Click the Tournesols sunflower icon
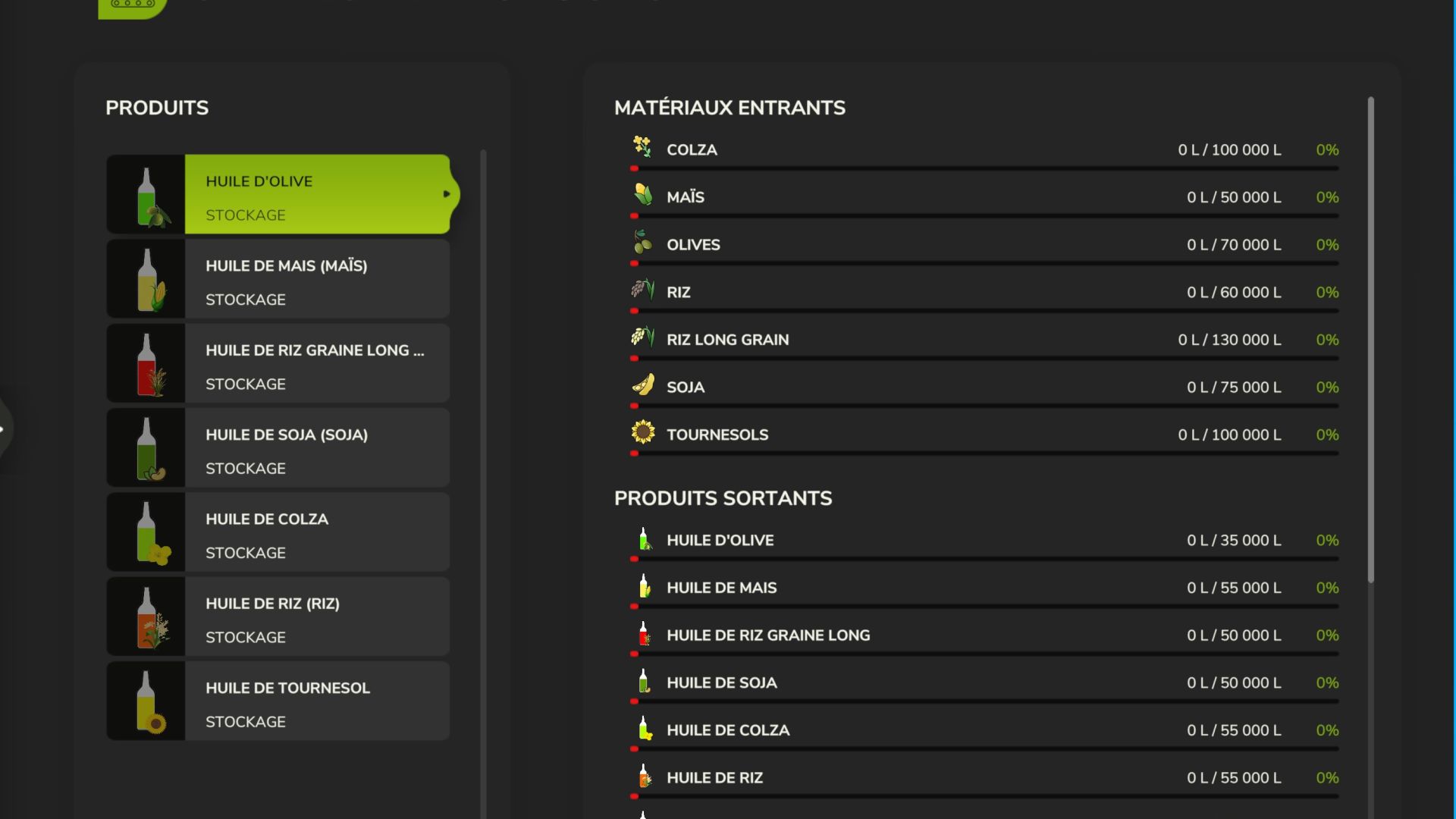Screen dimensions: 1456x819 click(642, 433)
